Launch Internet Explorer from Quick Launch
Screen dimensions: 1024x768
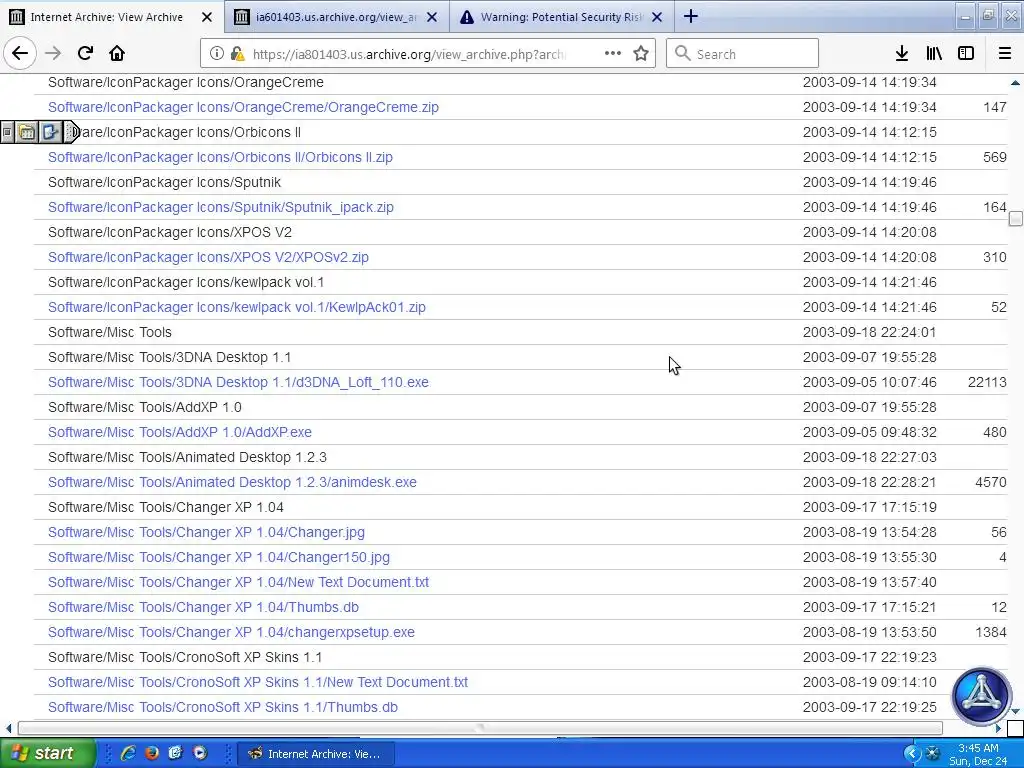pyautogui.click(x=128, y=753)
